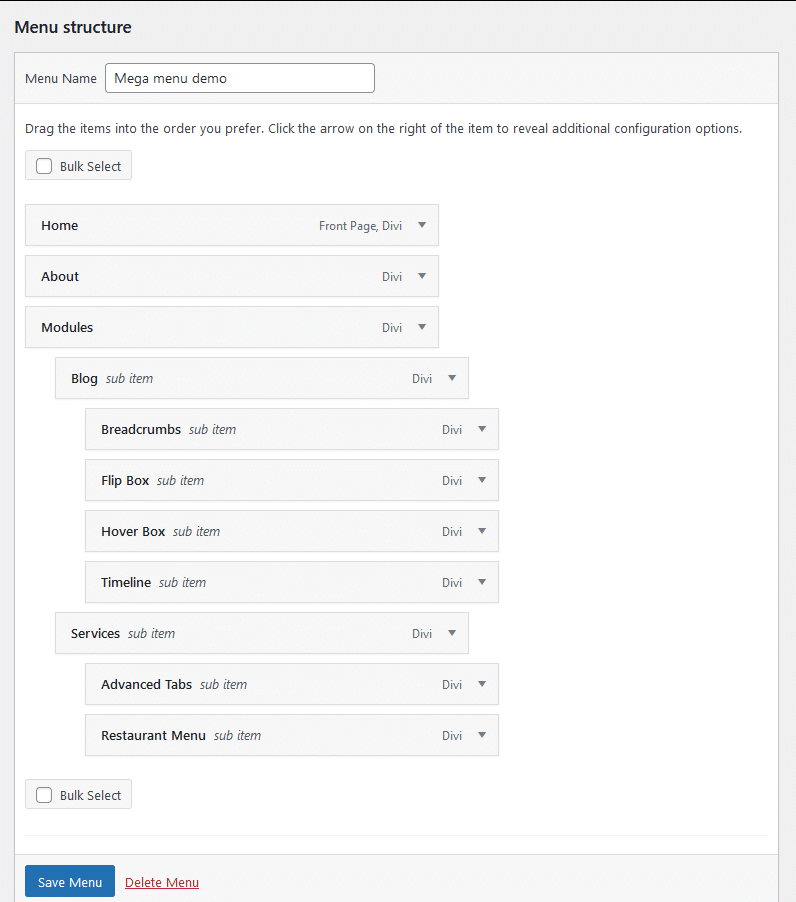
Task: Click the About menu item label
Action: click(x=60, y=276)
